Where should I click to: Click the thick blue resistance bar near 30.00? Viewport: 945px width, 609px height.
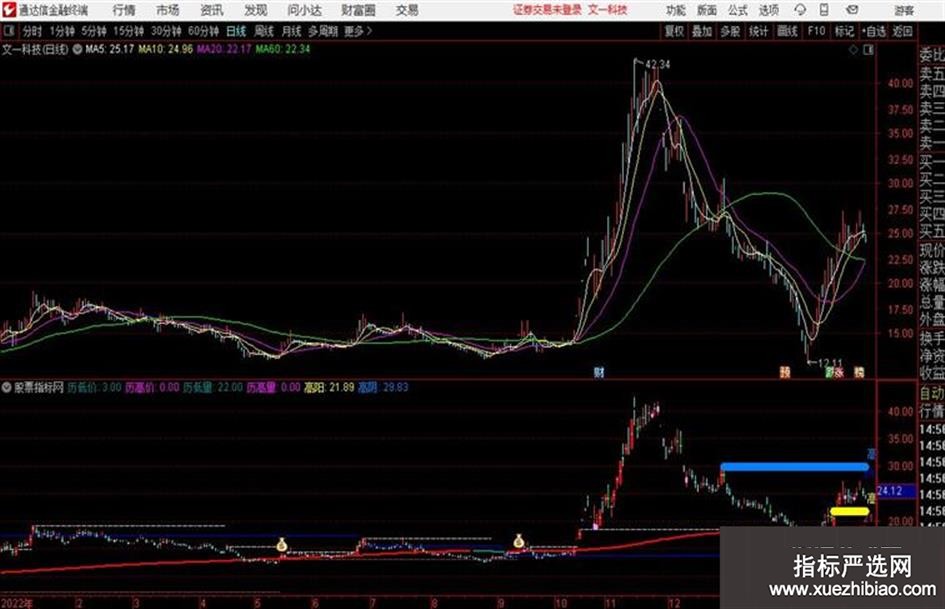pyautogui.click(x=795, y=467)
